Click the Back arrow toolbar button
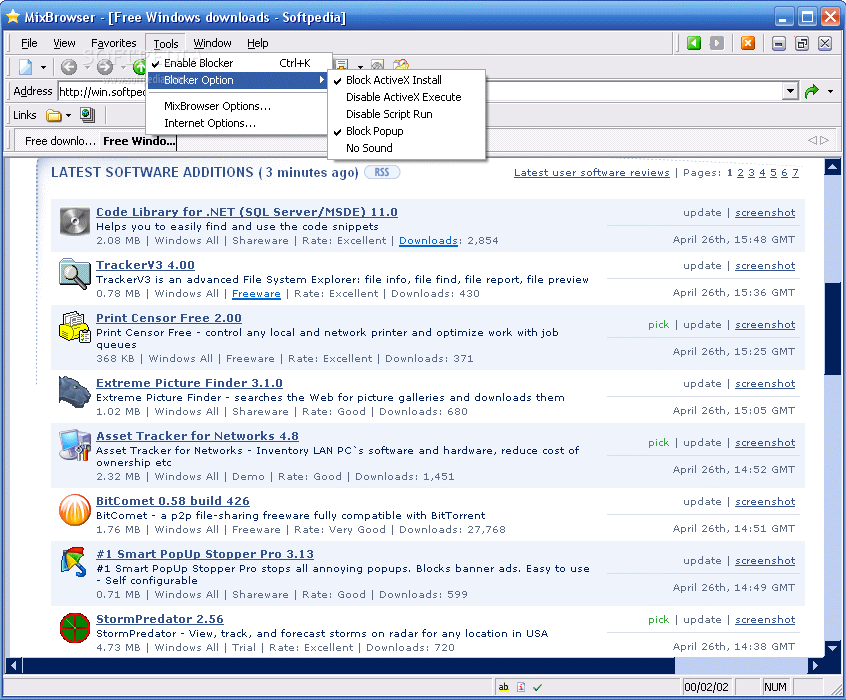 tap(69, 67)
